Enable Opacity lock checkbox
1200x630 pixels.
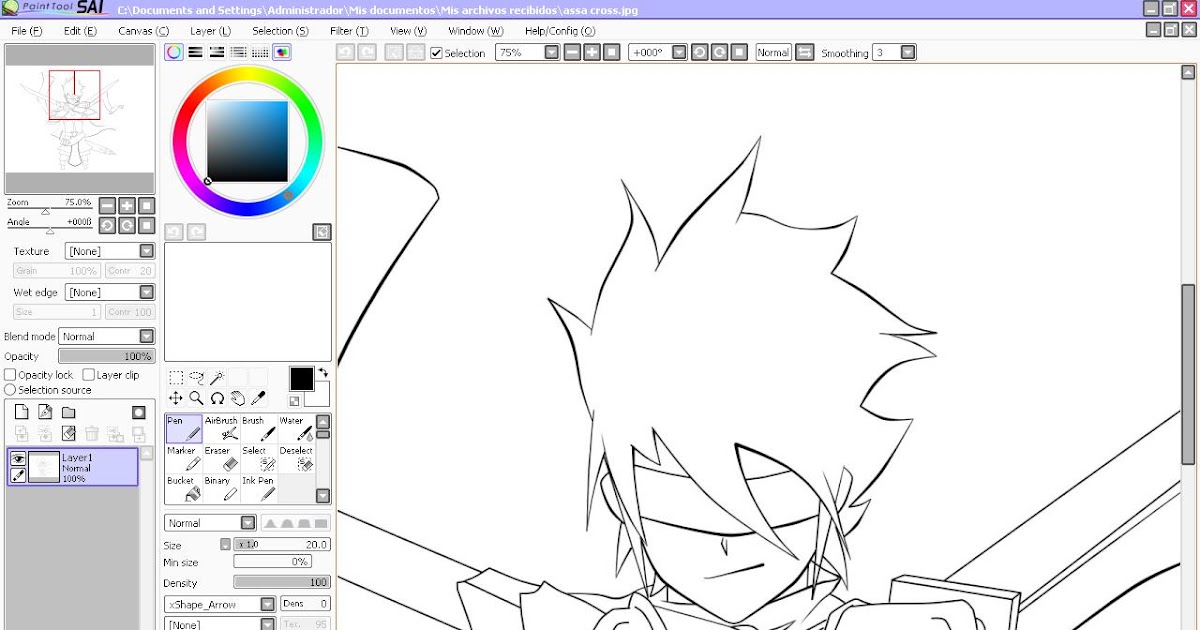(x=10, y=375)
